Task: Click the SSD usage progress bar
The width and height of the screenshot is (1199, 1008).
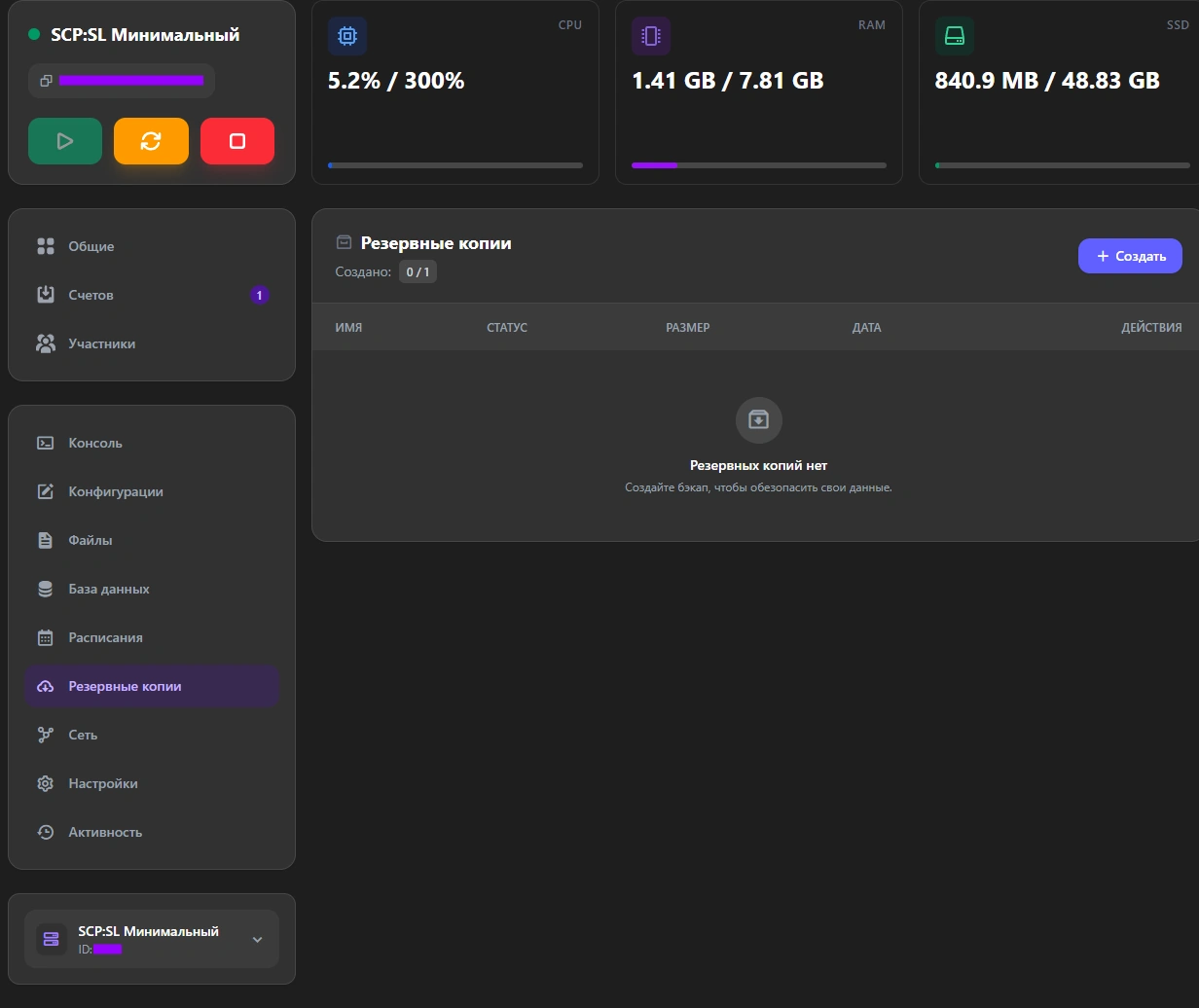Action: (1063, 165)
